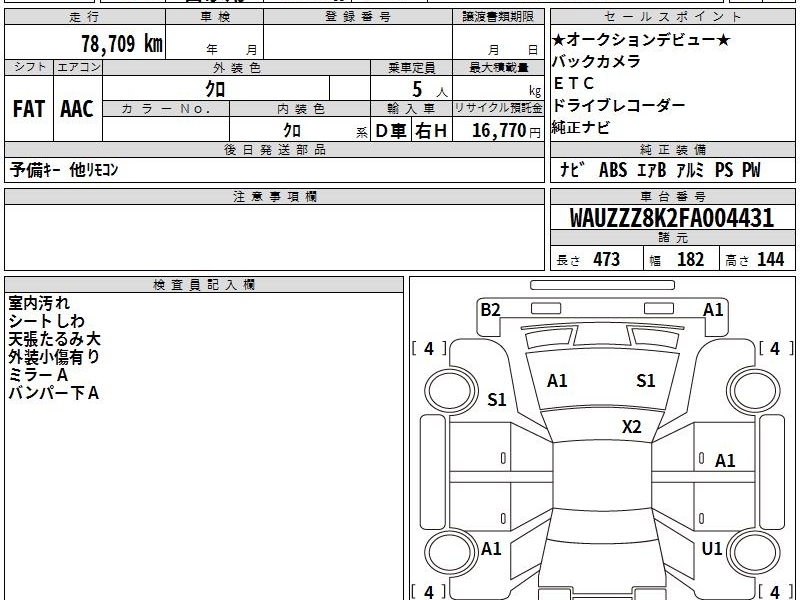
Task: Click the 内装色 header
Action: [300, 109]
